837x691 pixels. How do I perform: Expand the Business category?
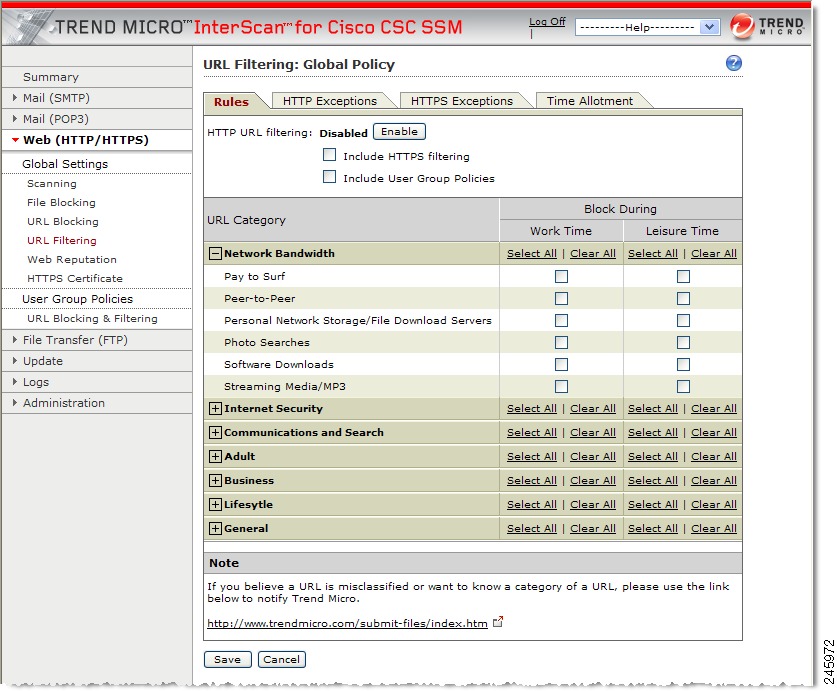(215, 481)
